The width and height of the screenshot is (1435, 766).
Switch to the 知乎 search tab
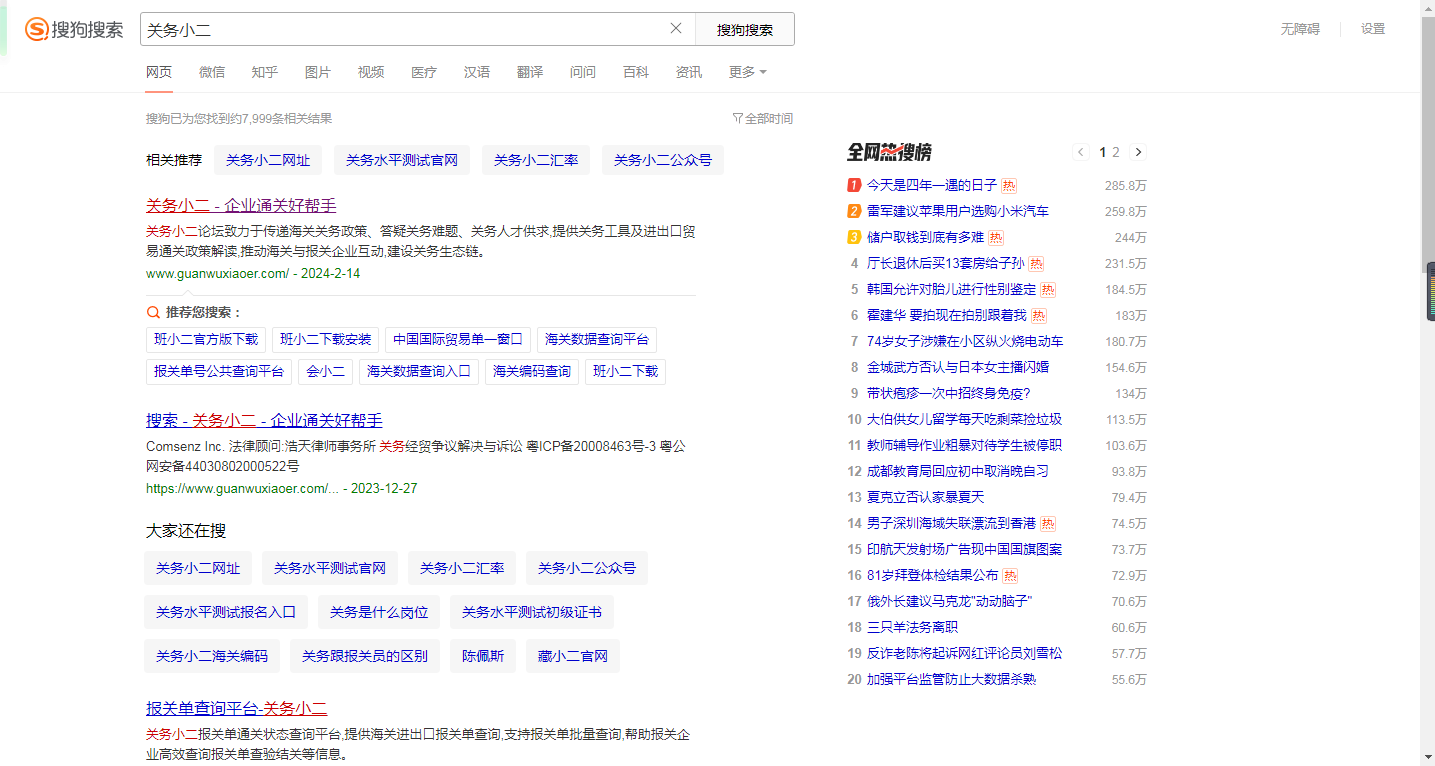pyautogui.click(x=265, y=72)
